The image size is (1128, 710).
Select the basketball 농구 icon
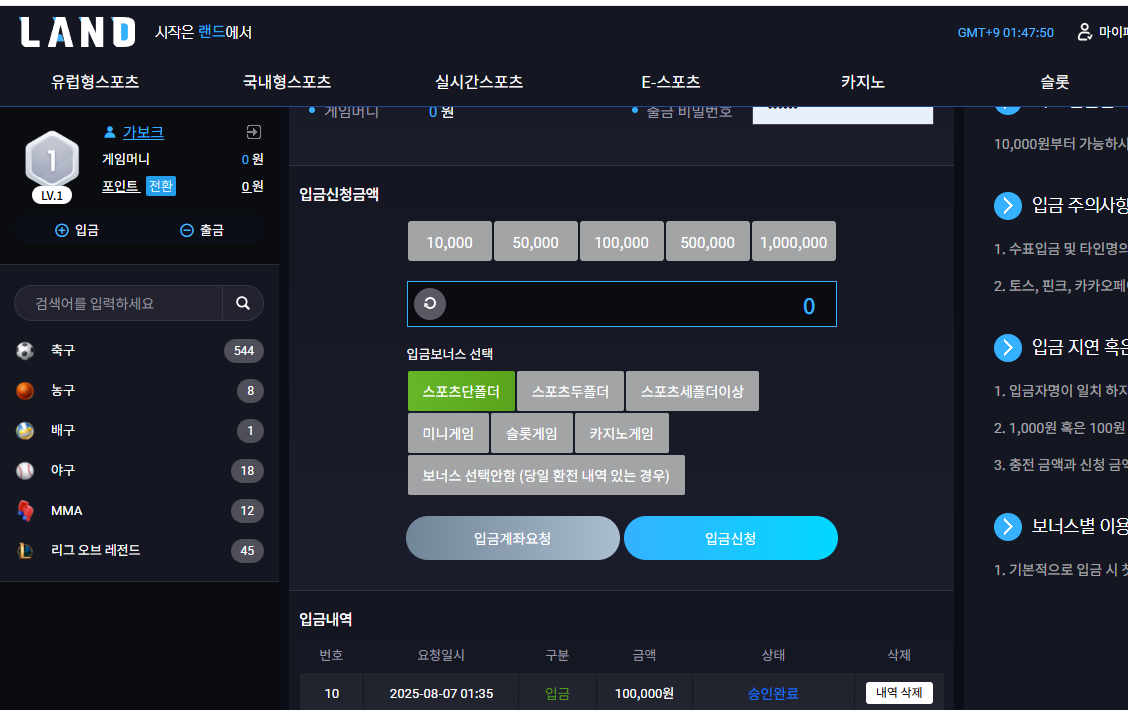(25, 391)
